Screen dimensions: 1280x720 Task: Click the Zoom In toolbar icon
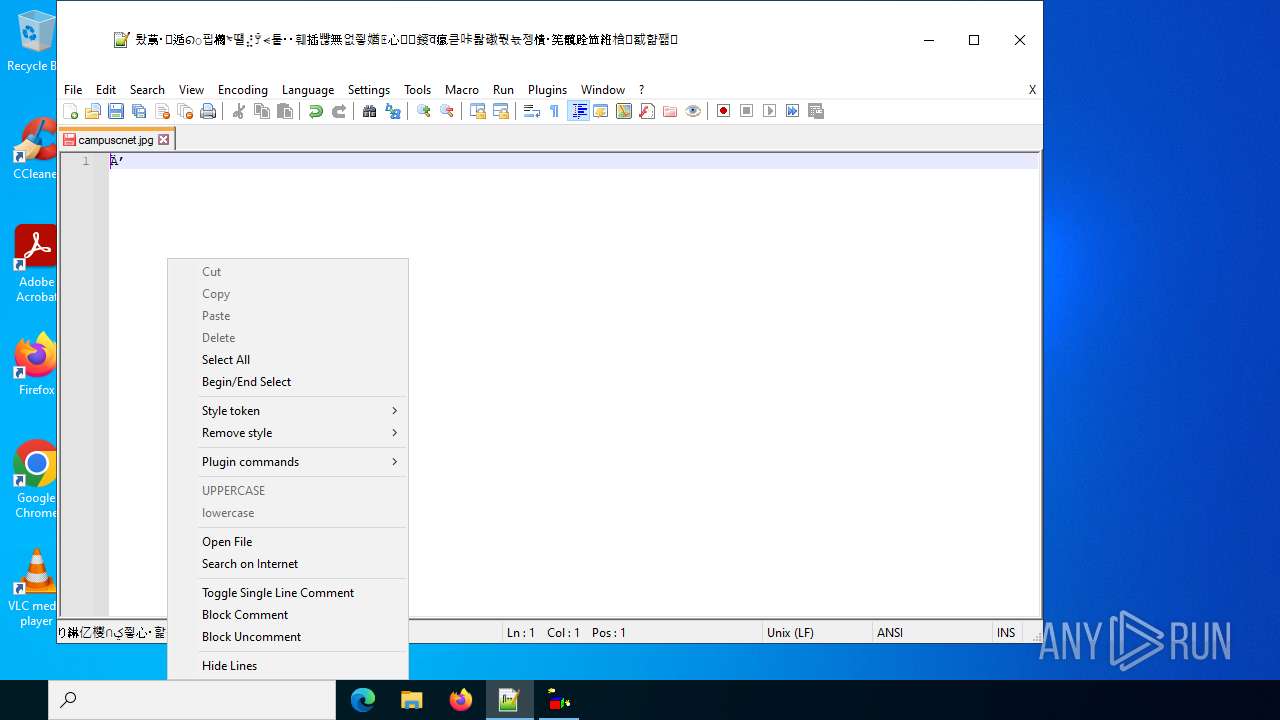(x=423, y=111)
